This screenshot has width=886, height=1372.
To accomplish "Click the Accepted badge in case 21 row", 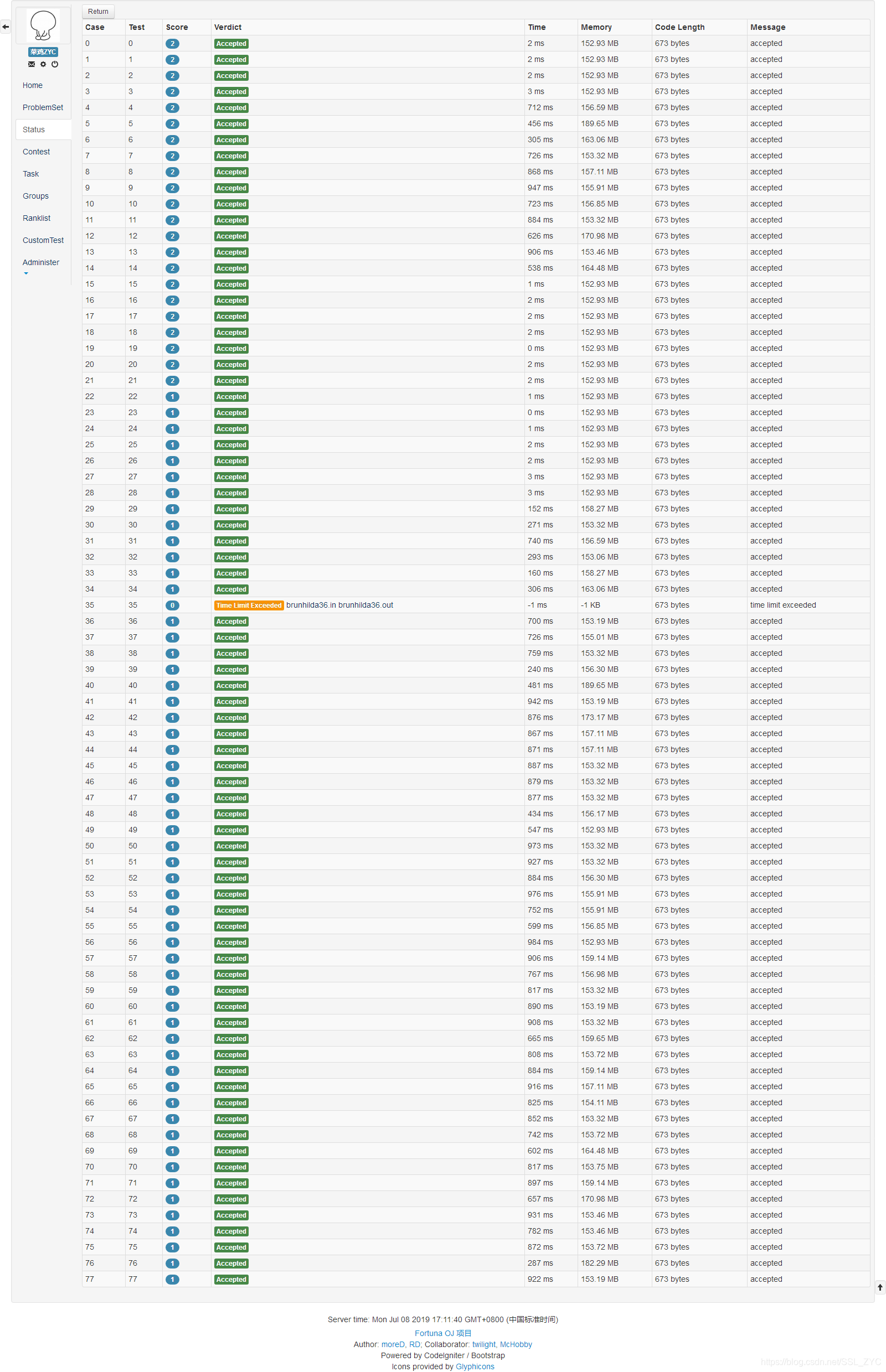I will click(x=231, y=381).
